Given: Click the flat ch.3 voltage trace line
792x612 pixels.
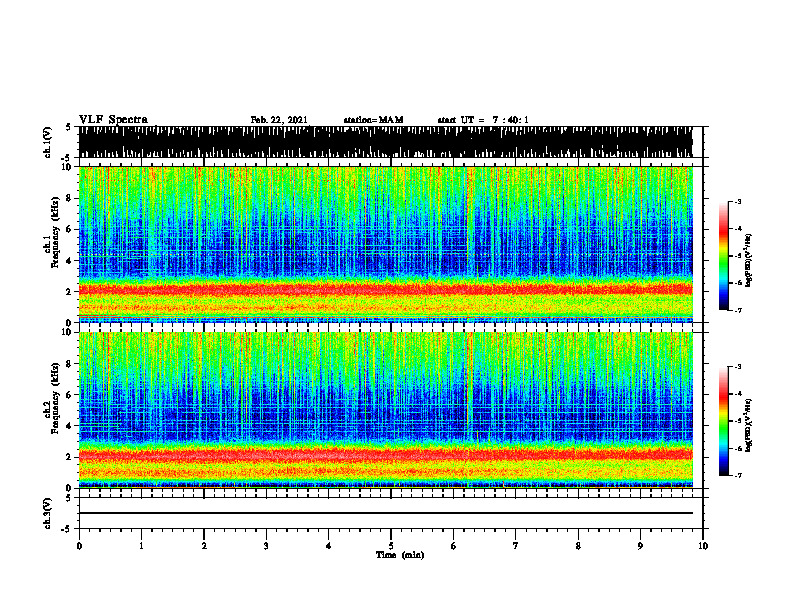Looking at the screenshot, I should click(x=385, y=513).
